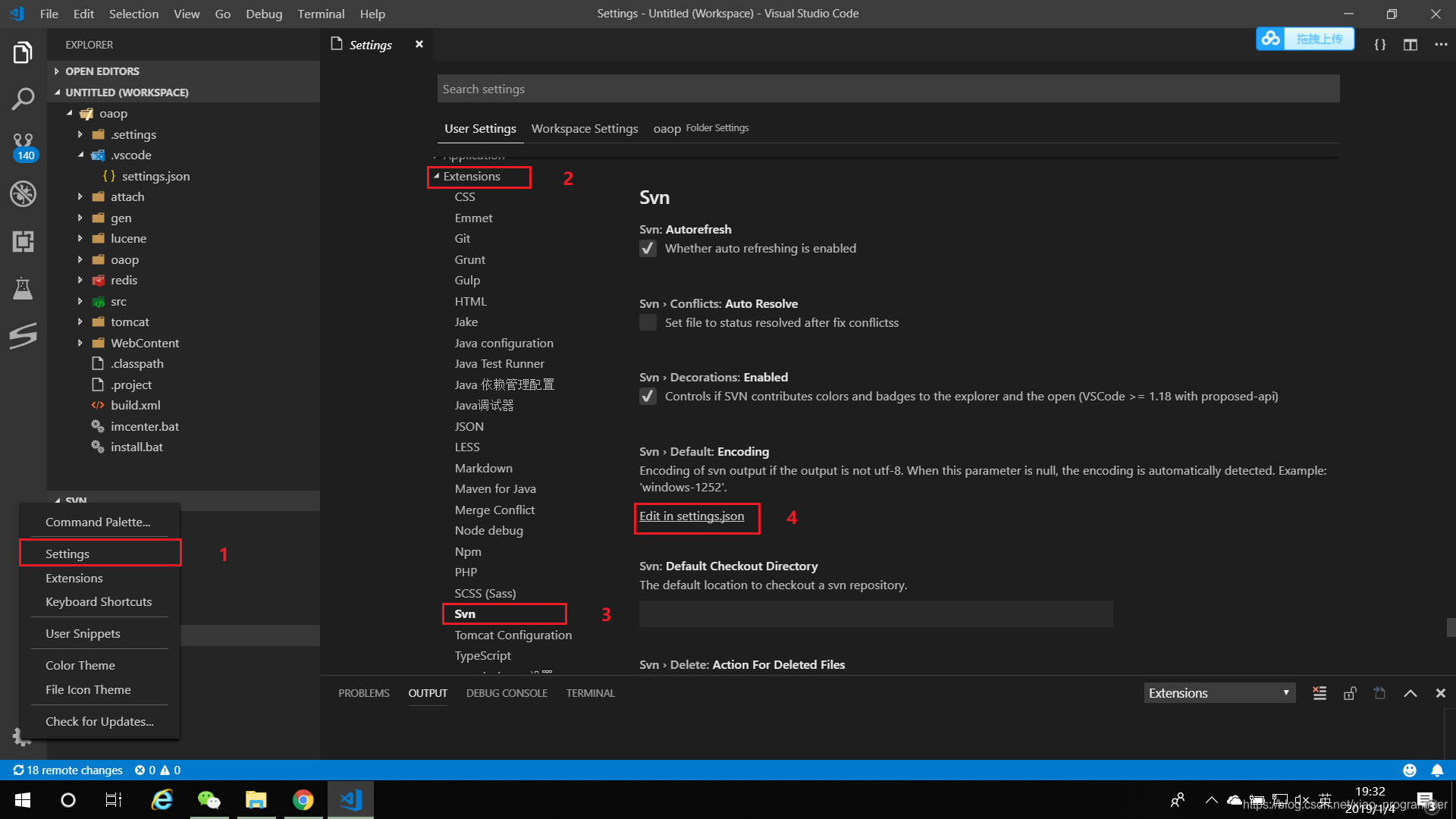
Task: Open the Debug view icon
Action: pyautogui.click(x=23, y=194)
